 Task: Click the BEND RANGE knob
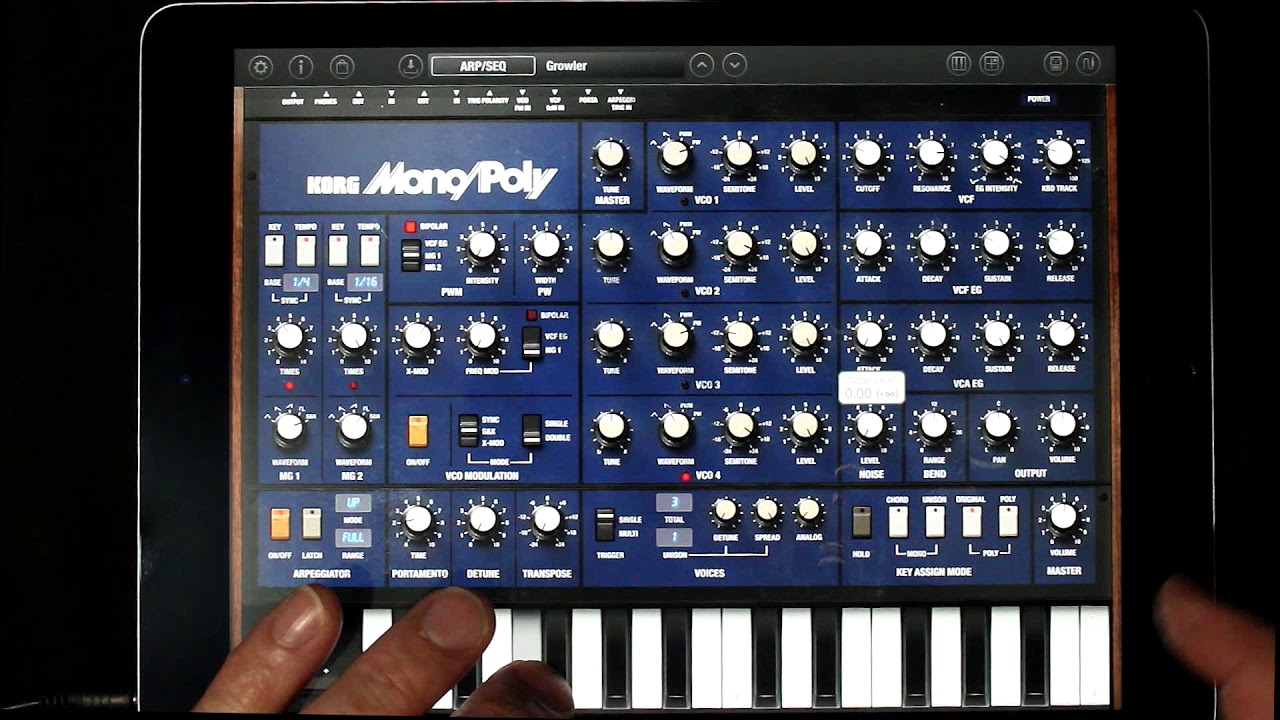coord(934,425)
